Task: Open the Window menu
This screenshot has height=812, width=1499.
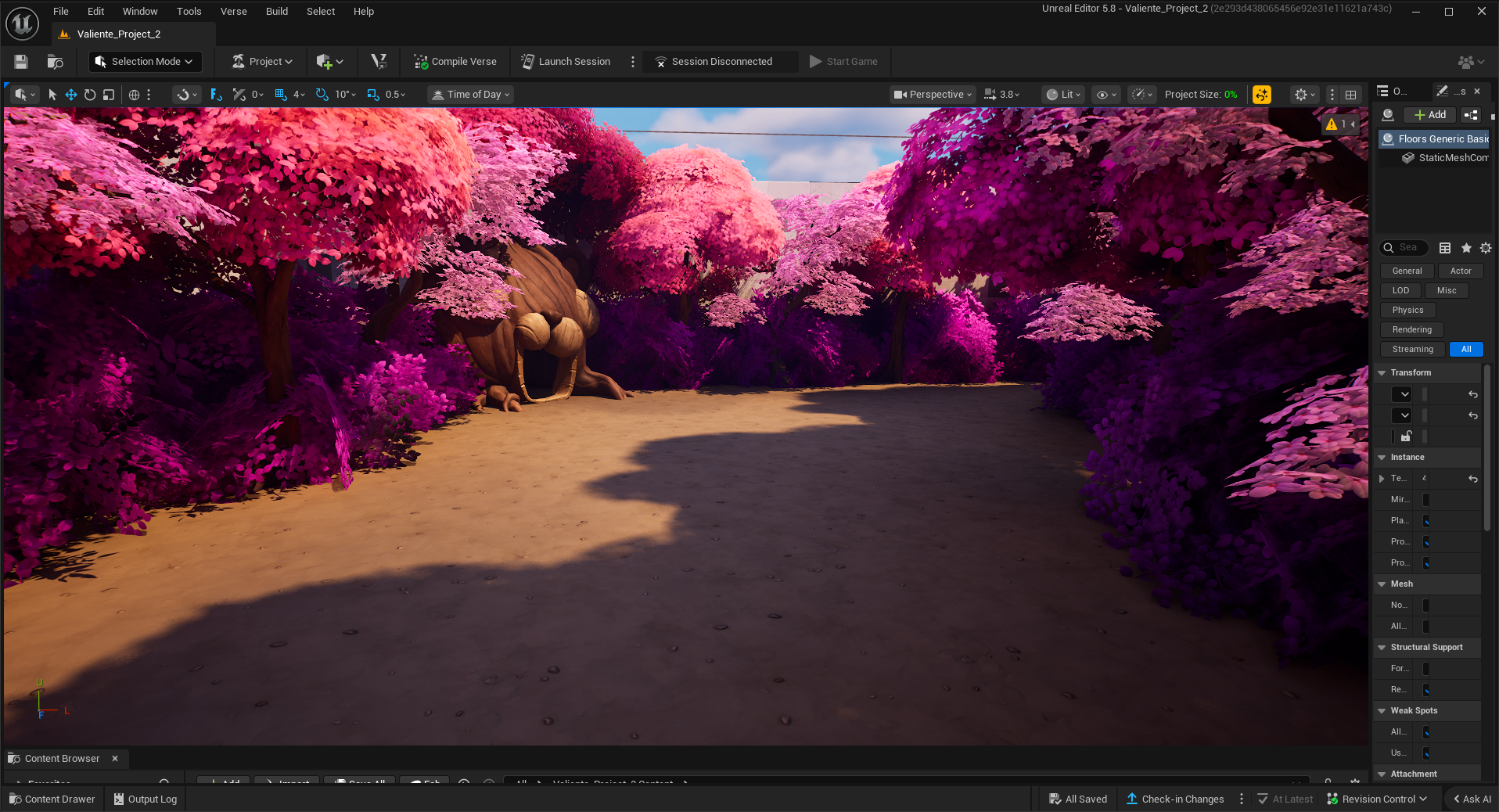Action: tap(140, 12)
